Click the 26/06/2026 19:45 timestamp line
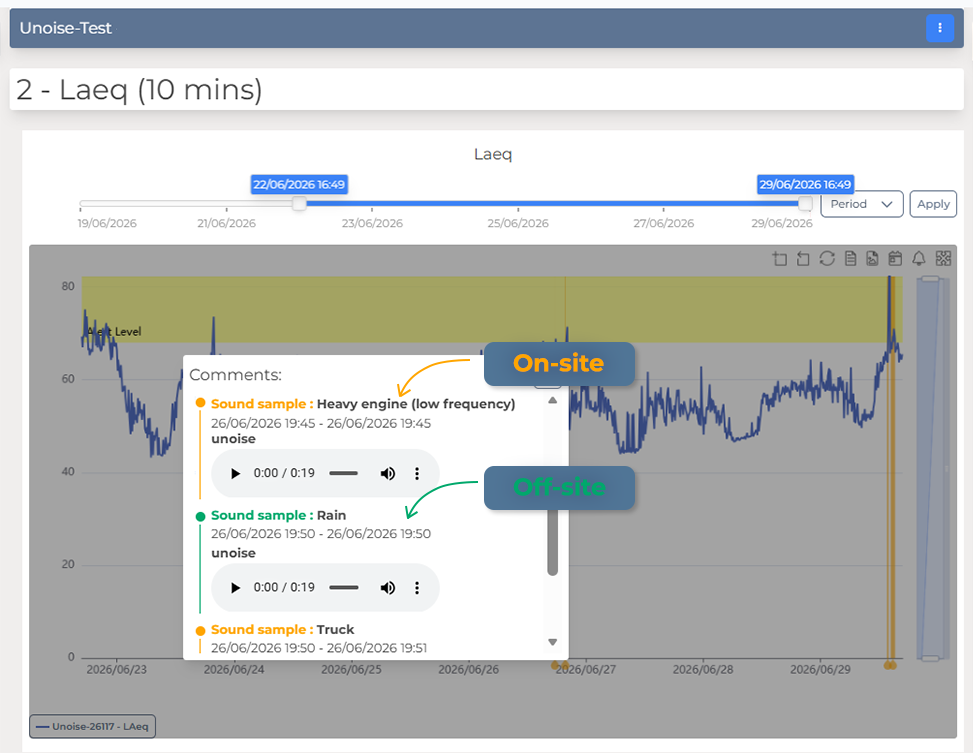 (x=321, y=423)
